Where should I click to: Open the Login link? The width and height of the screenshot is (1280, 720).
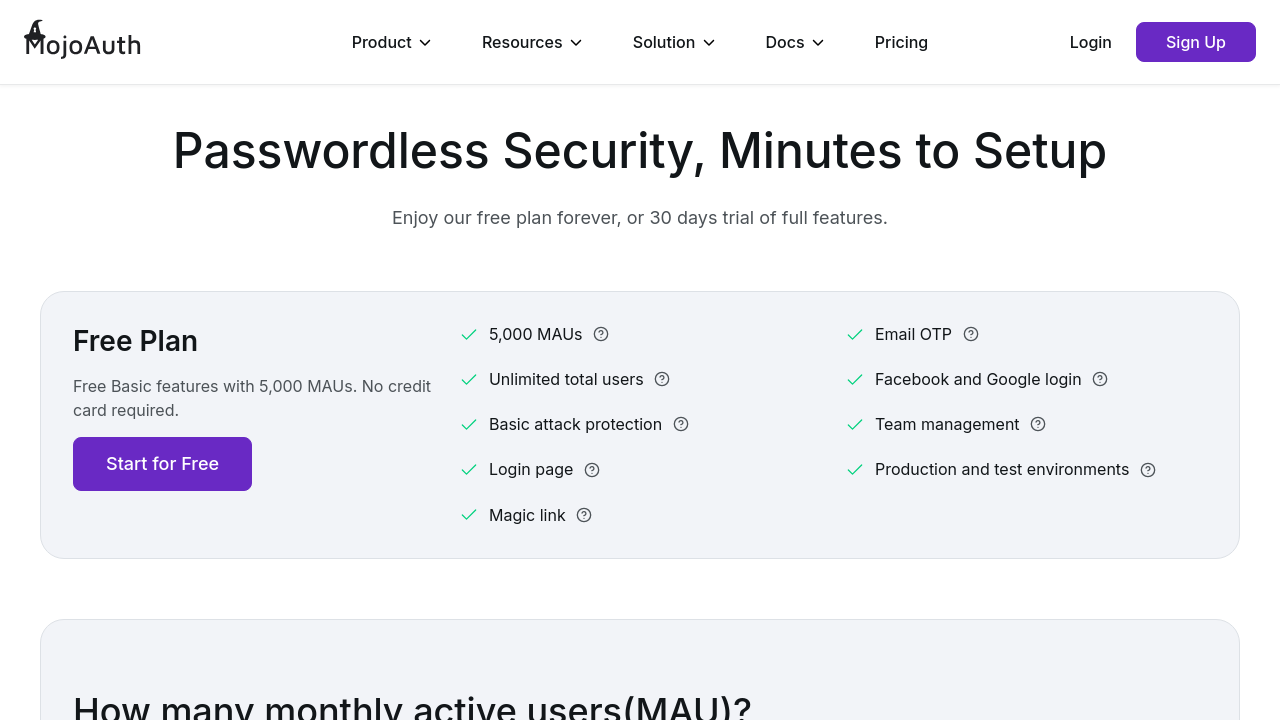(x=1090, y=42)
